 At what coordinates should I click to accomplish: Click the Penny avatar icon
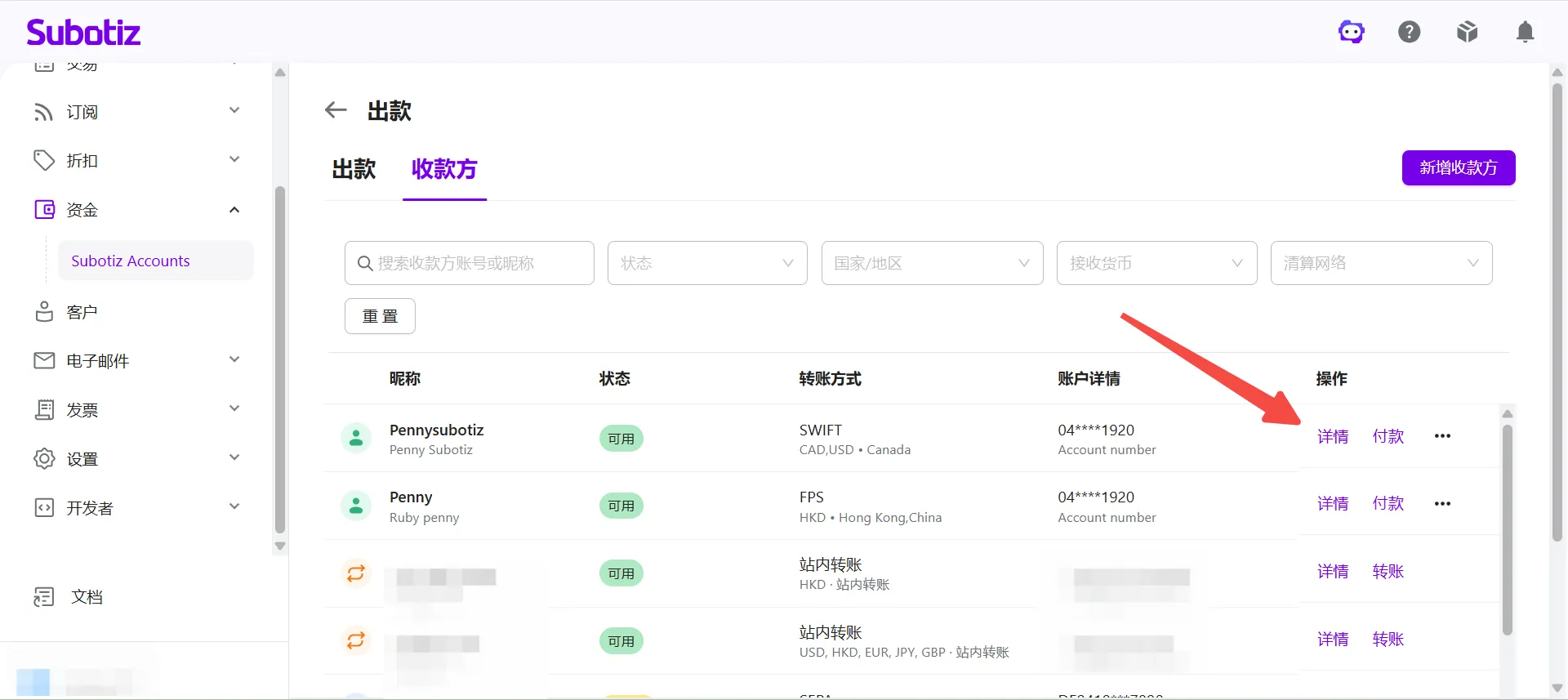point(356,506)
